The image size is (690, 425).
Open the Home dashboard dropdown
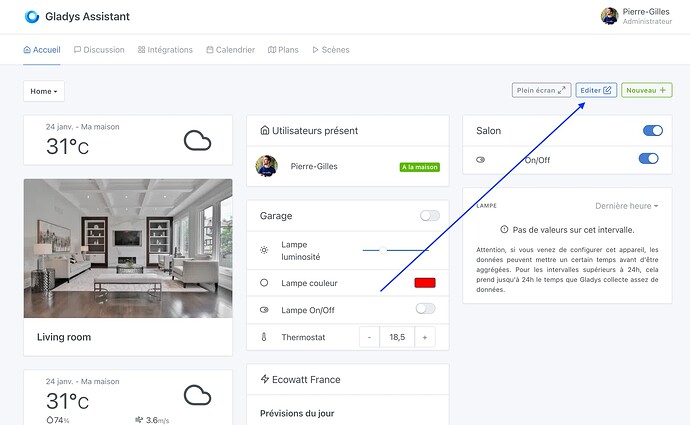44,91
